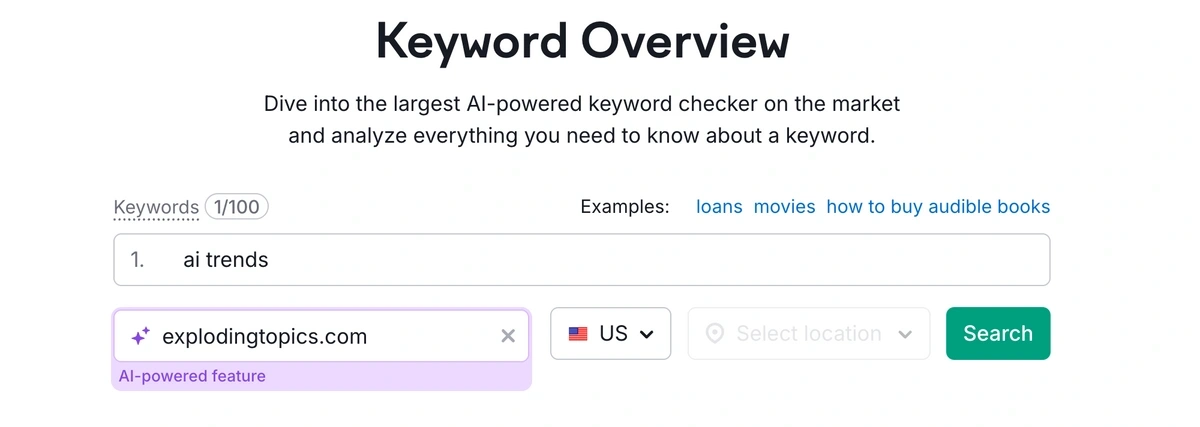
Task: Expand the US country chevron arrow
Action: tap(646, 334)
